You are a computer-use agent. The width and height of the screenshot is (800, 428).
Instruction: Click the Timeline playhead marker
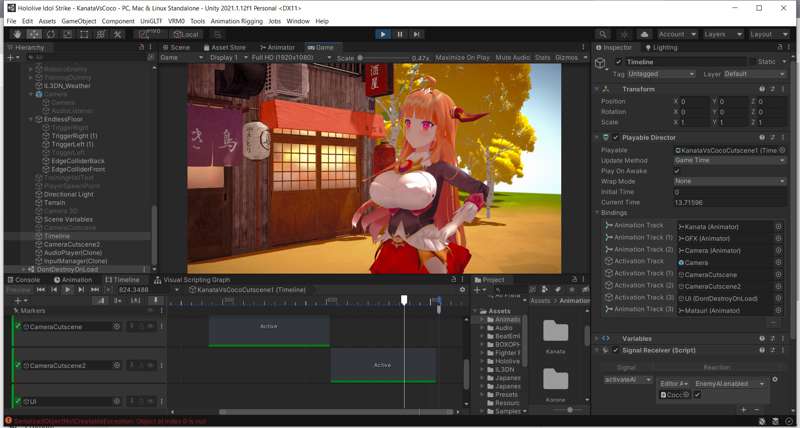(404, 299)
